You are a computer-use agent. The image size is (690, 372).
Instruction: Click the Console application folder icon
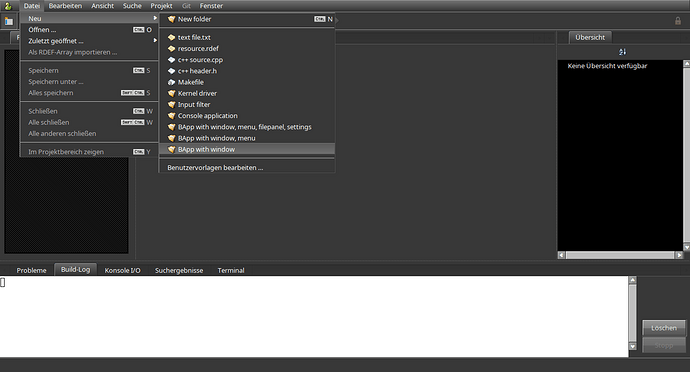[x=172, y=116]
